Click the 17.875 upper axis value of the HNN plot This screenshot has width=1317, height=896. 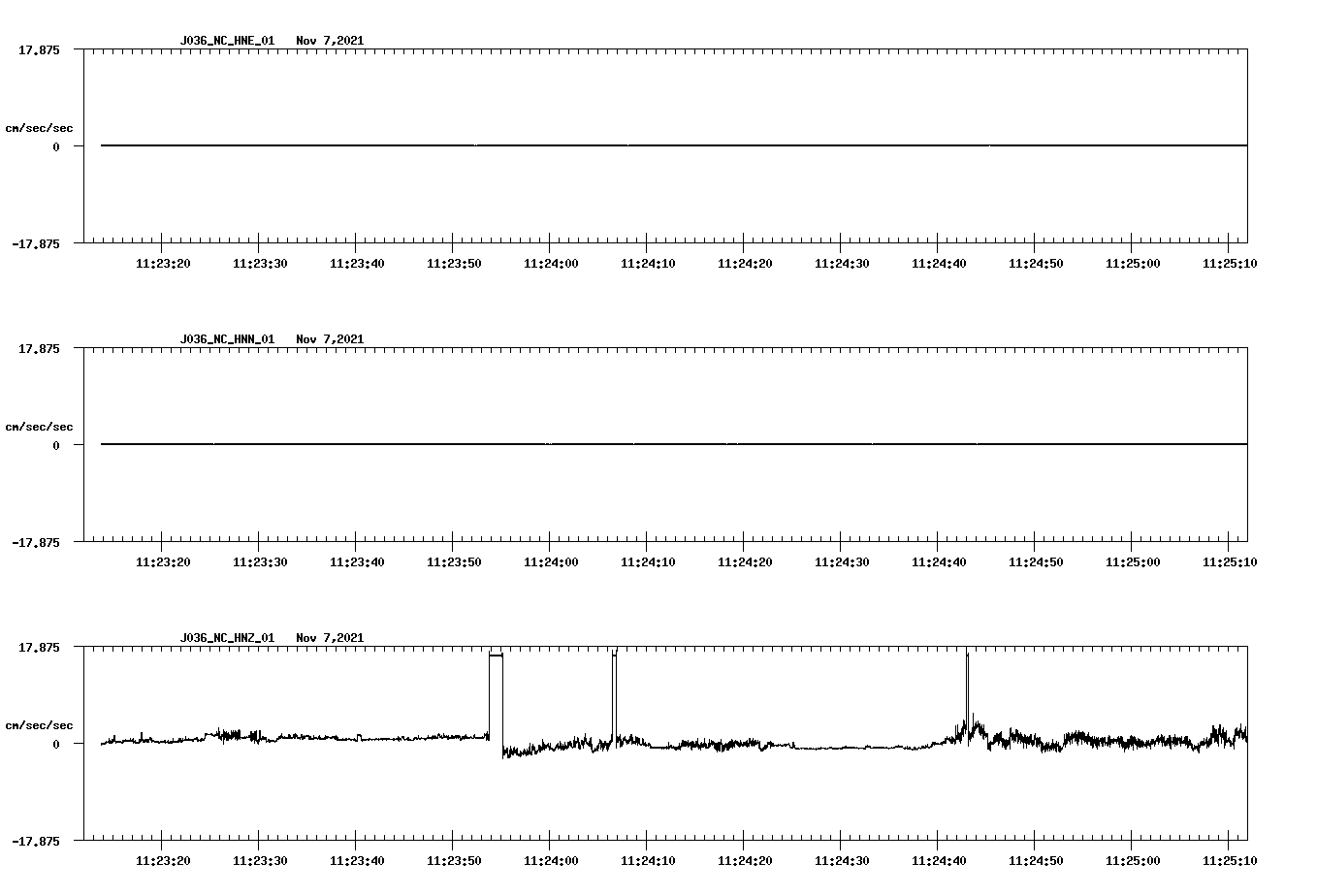pos(39,348)
